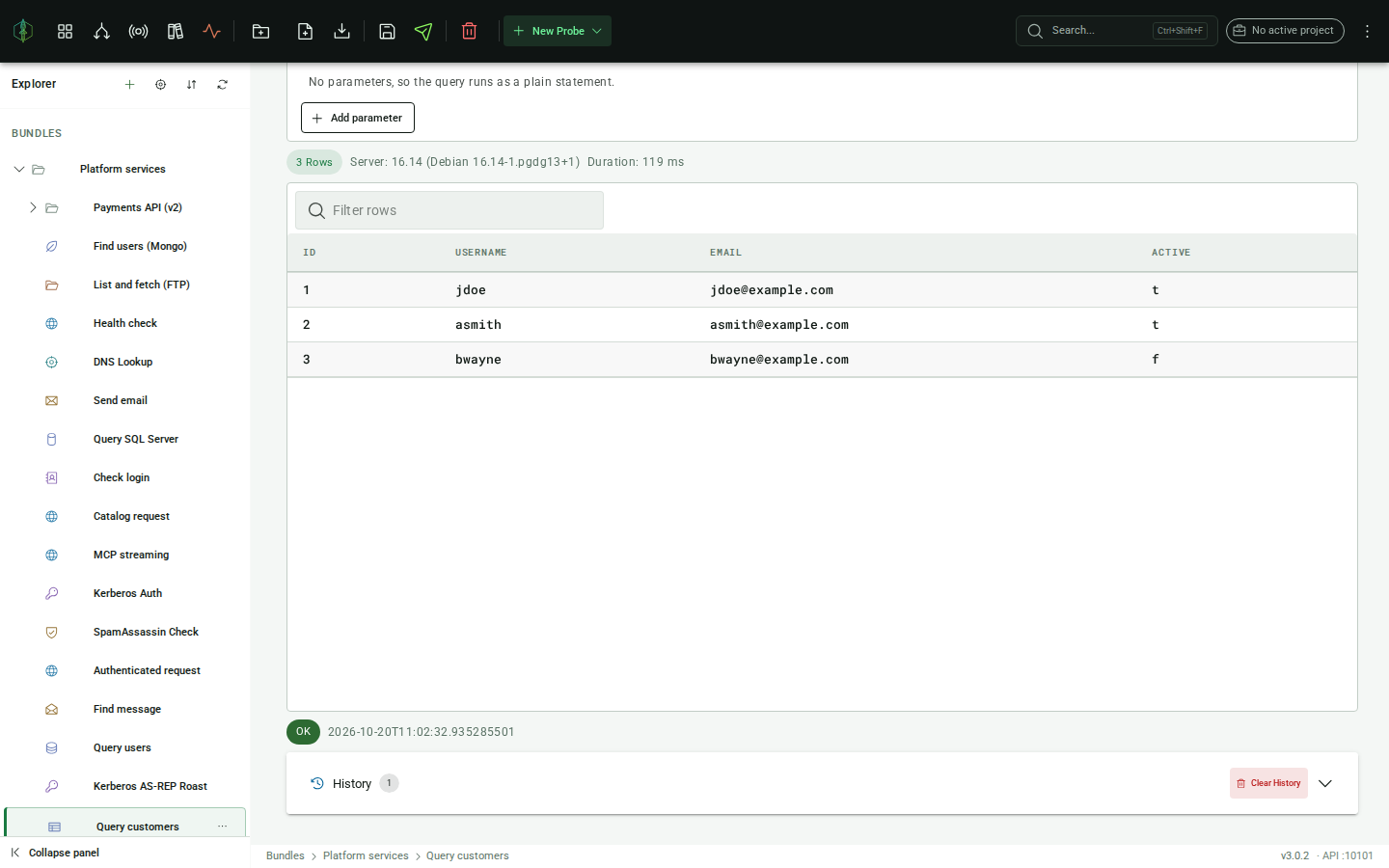Open the Kerberos AS-REP Roast probe
Viewport: 1389px width, 868px height.
click(150, 786)
